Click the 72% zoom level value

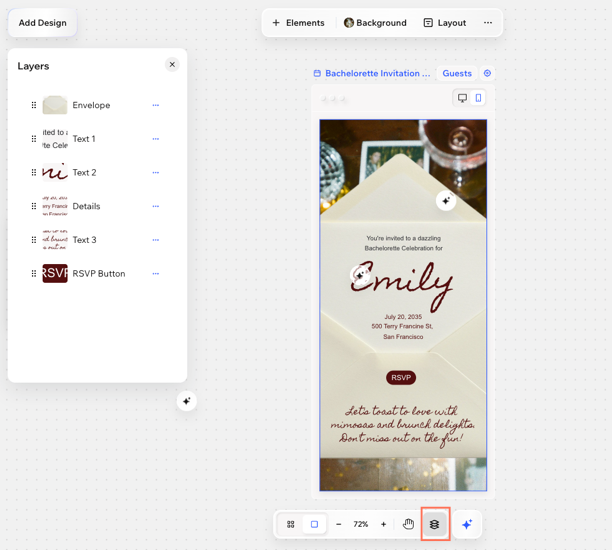click(361, 524)
